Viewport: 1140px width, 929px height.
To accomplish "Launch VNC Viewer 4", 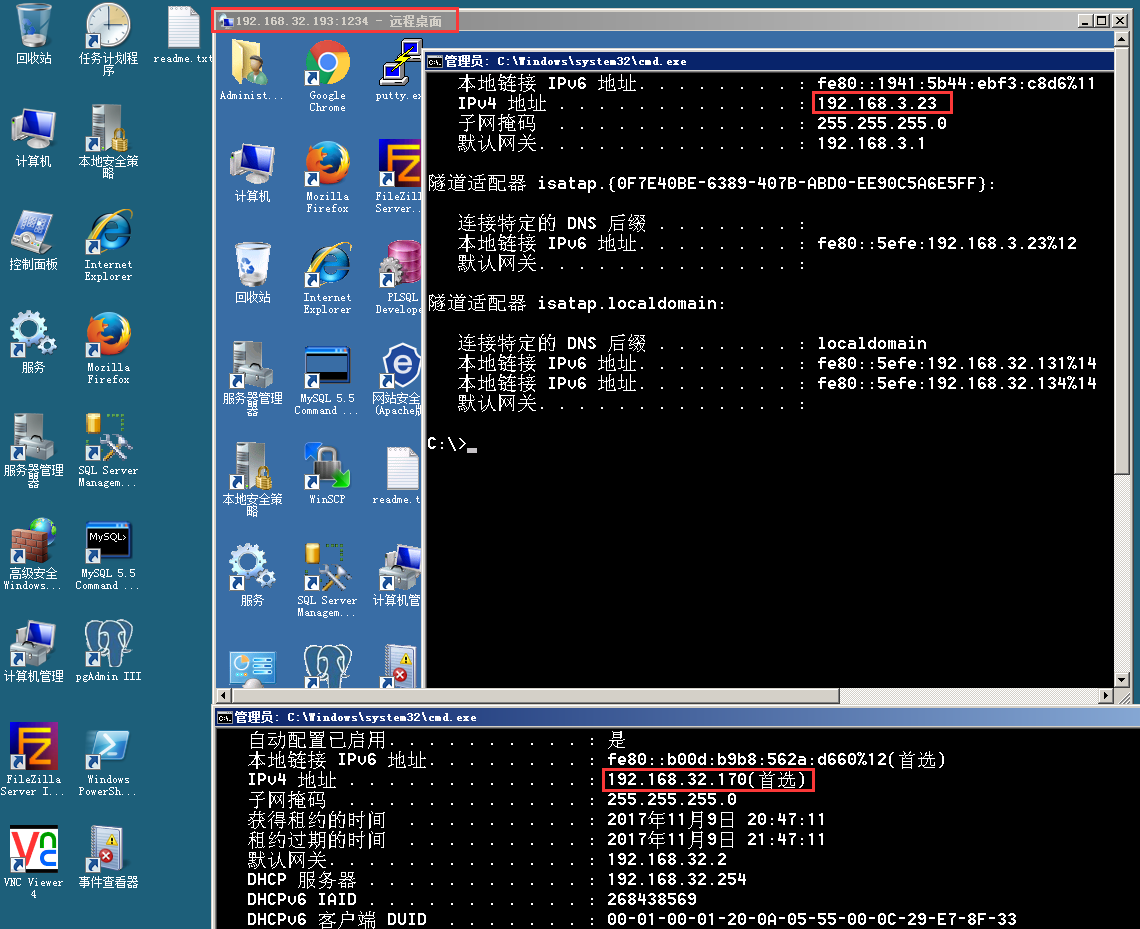I will click(x=33, y=863).
